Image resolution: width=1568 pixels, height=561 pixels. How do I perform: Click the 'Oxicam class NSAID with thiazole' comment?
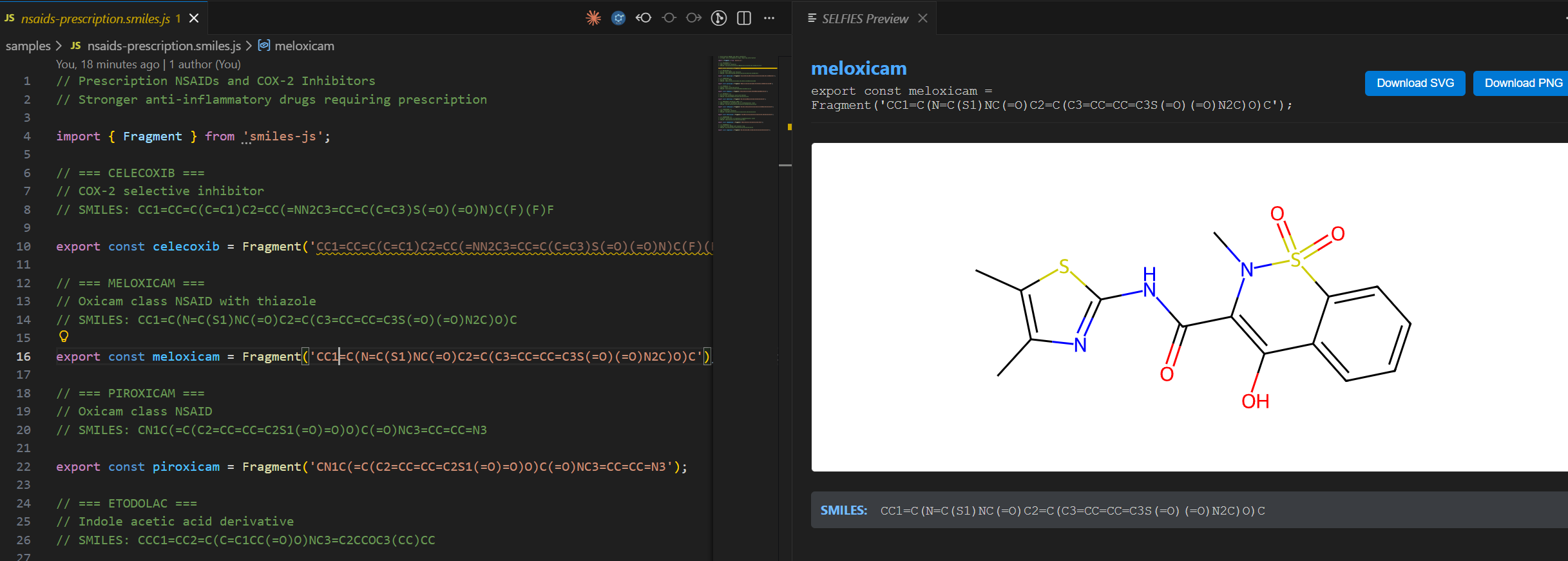186,301
